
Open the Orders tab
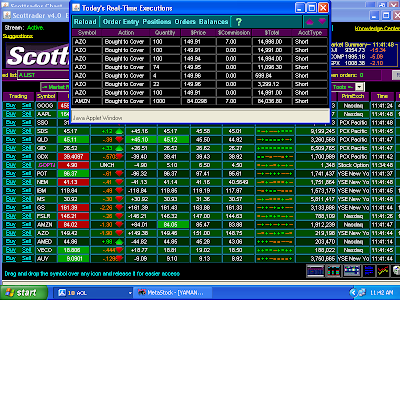pyautogui.click(x=185, y=22)
